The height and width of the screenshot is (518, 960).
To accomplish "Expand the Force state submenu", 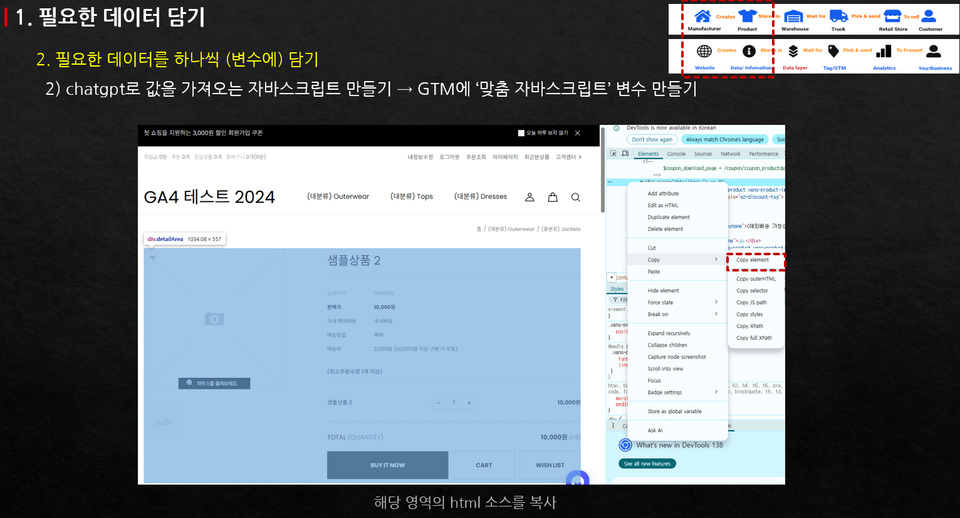I will (x=716, y=302).
